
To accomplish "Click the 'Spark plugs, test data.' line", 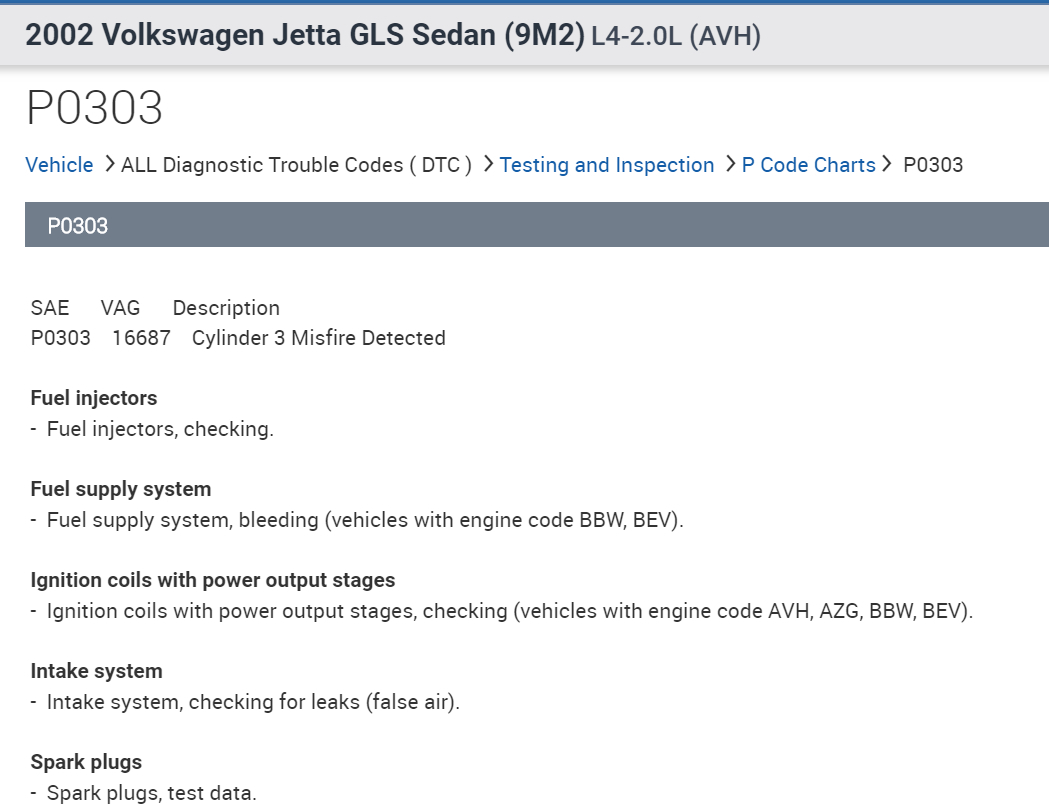I will tap(151, 793).
